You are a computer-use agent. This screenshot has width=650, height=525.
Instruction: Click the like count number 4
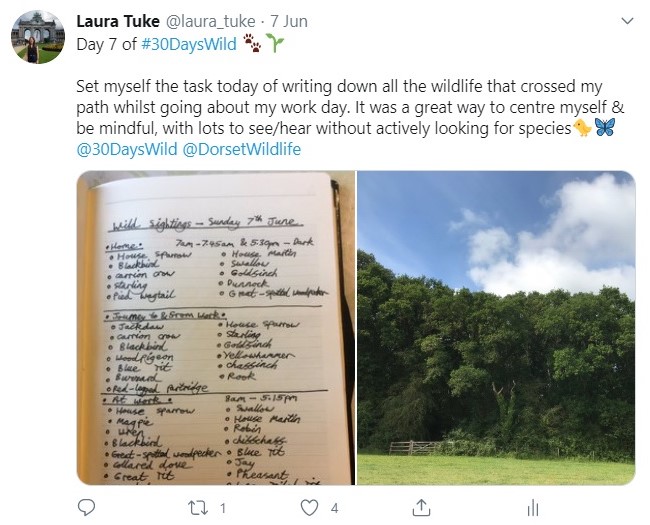click(x=334, y=508)
